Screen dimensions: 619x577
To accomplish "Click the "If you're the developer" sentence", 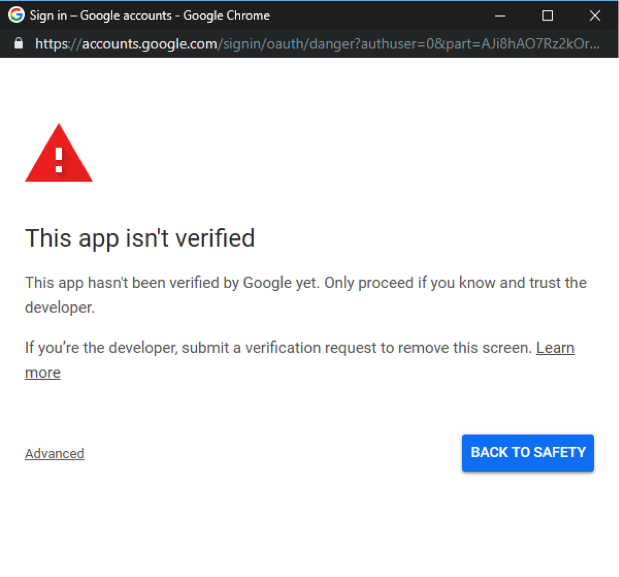I will pos(279,348).
